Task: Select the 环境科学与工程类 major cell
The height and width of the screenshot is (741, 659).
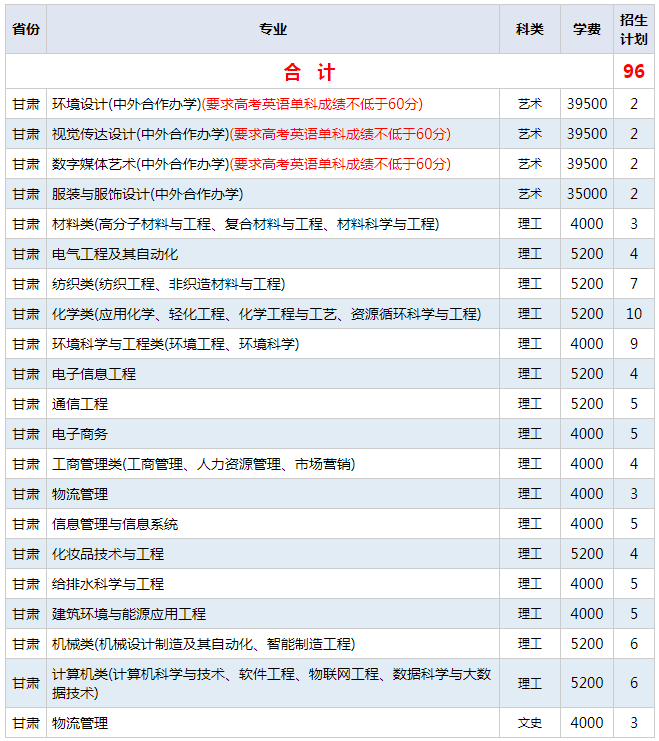Action: 273,344
